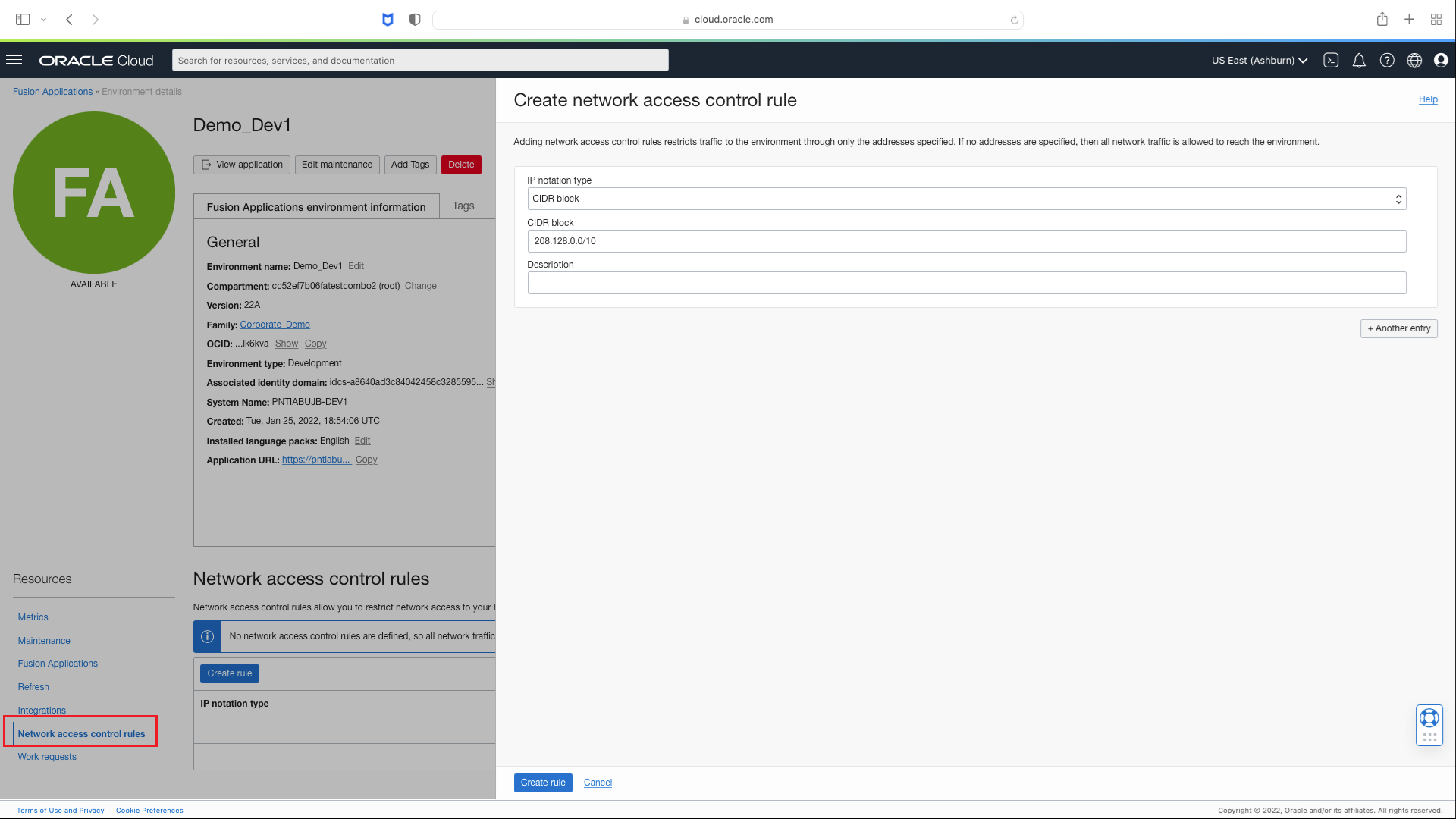Viewport: 1456px width, 819px height.
Task: Open the notifications bell icon
Action: [x=1359, y=61]
